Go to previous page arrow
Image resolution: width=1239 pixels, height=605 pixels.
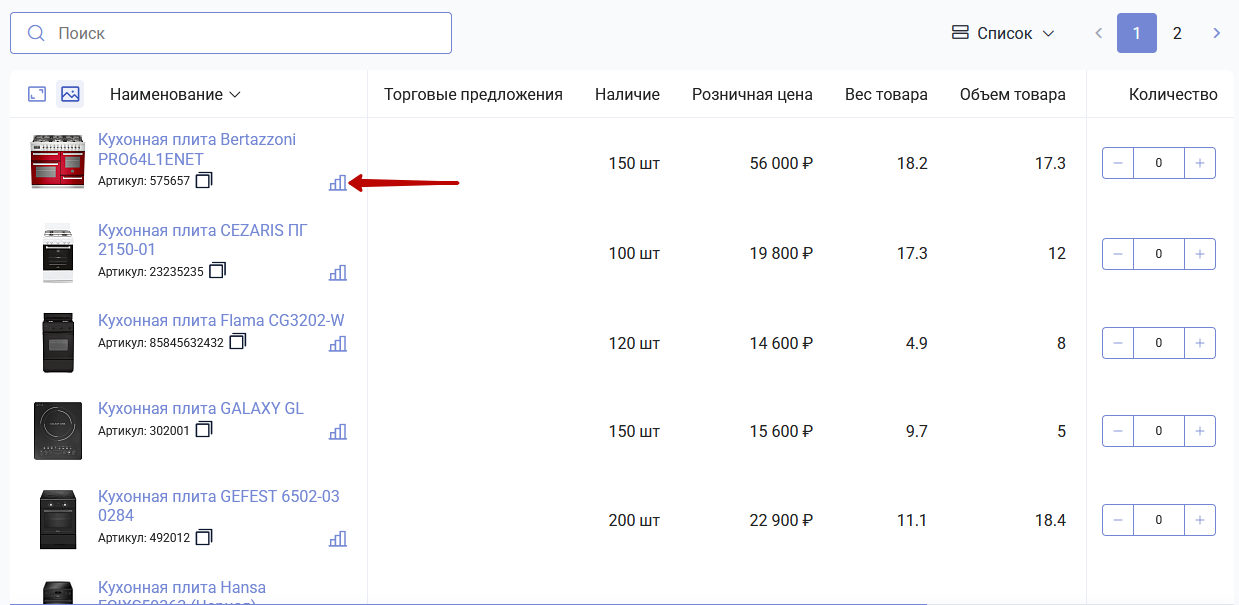[1098, 33]
